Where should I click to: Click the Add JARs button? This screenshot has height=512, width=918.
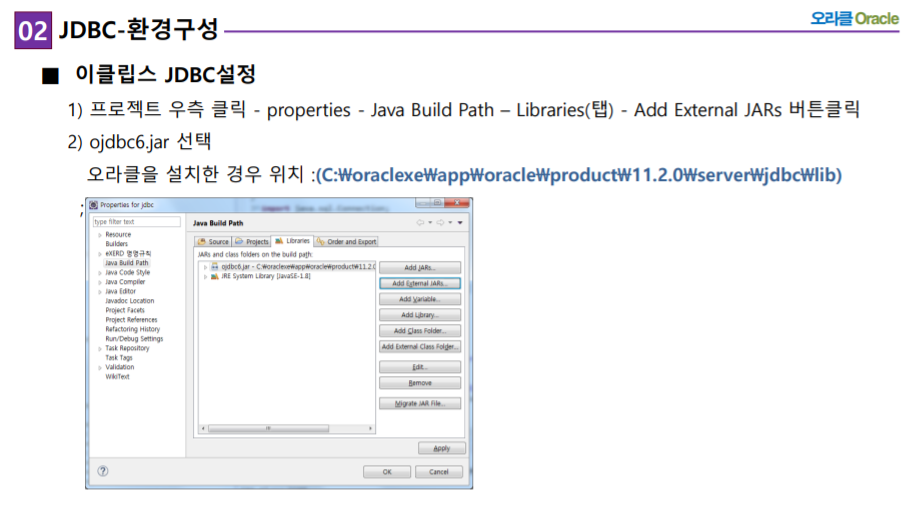(420, 267)
